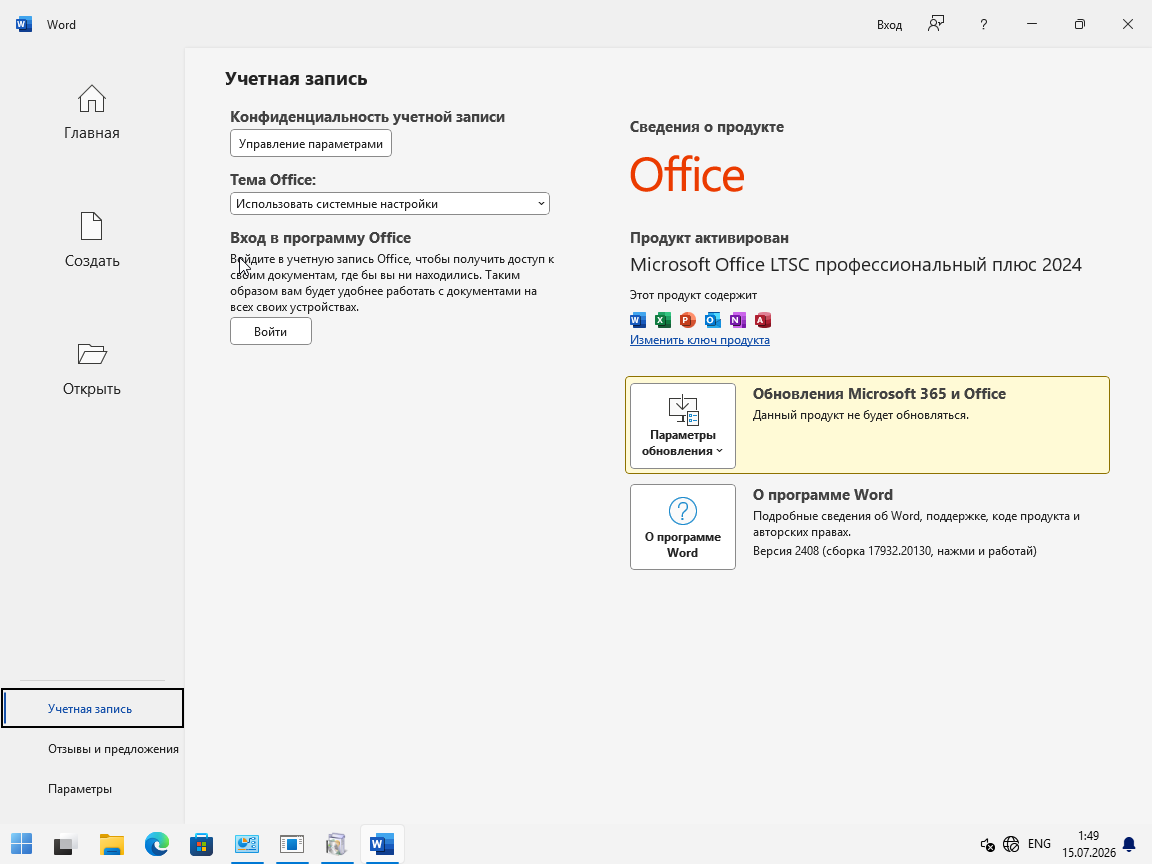Click the network globe tray icon
This screenshot has height=864, width=1152.
click(1011, 844)
